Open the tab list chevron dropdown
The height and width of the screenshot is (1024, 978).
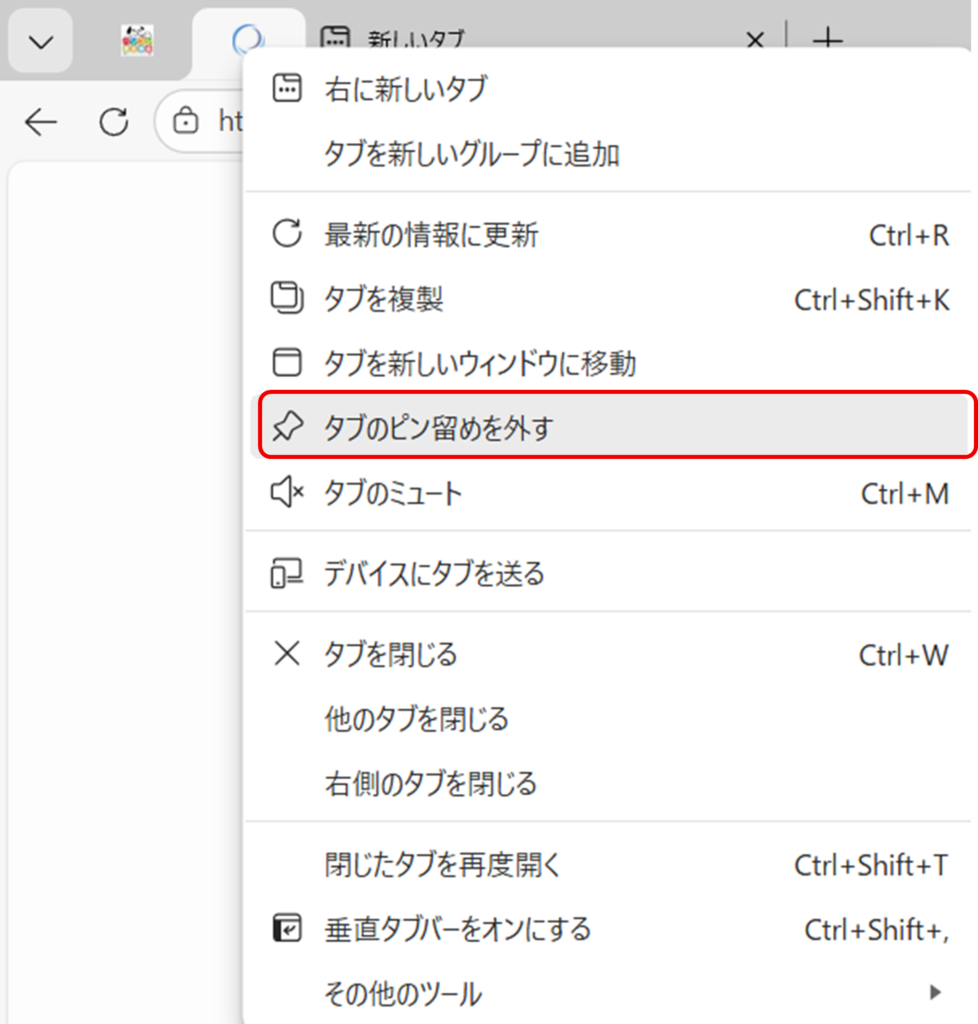pos(41,41)
